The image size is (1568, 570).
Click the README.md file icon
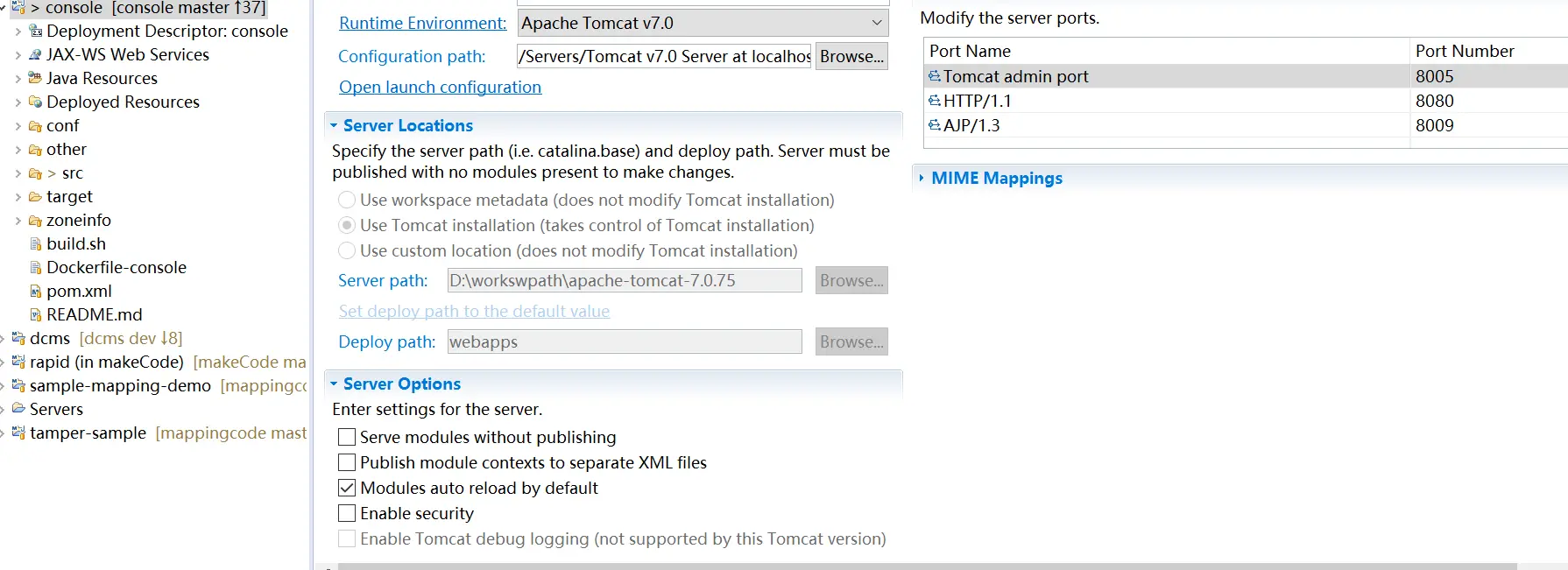(x=36, y=314)
